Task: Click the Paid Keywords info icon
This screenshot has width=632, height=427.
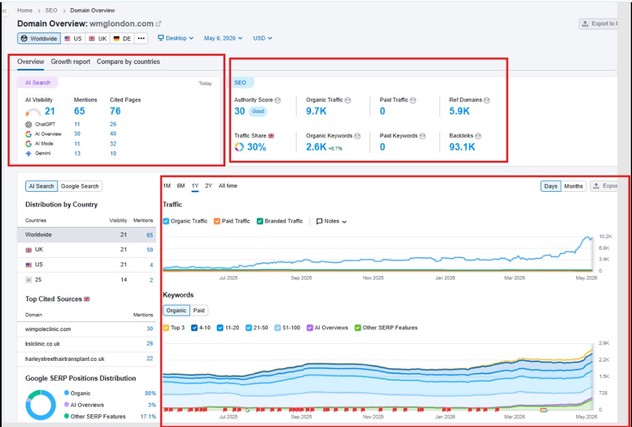Action: (x=422, y=136)
